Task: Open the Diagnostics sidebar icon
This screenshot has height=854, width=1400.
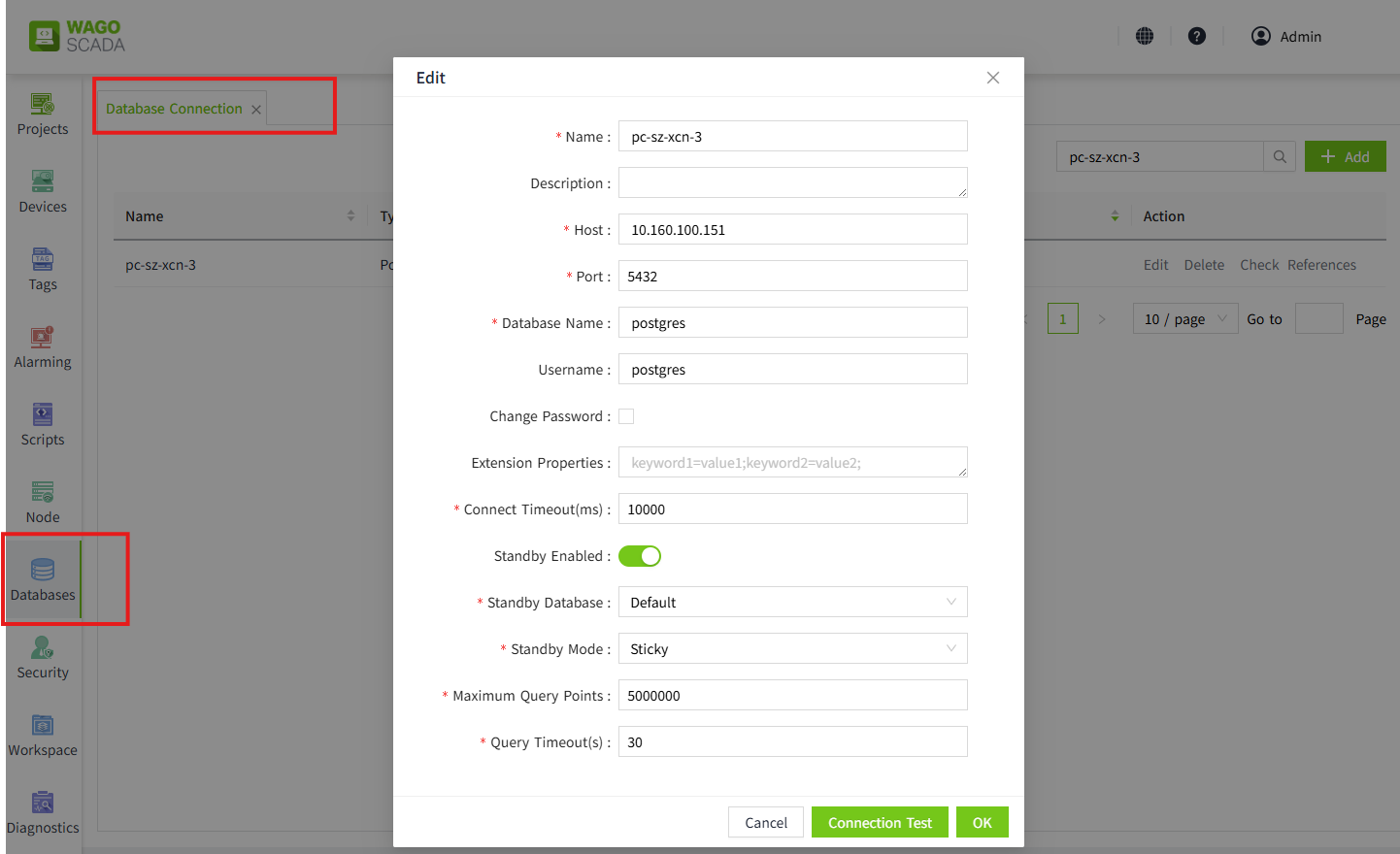Action: click(43, 804)
